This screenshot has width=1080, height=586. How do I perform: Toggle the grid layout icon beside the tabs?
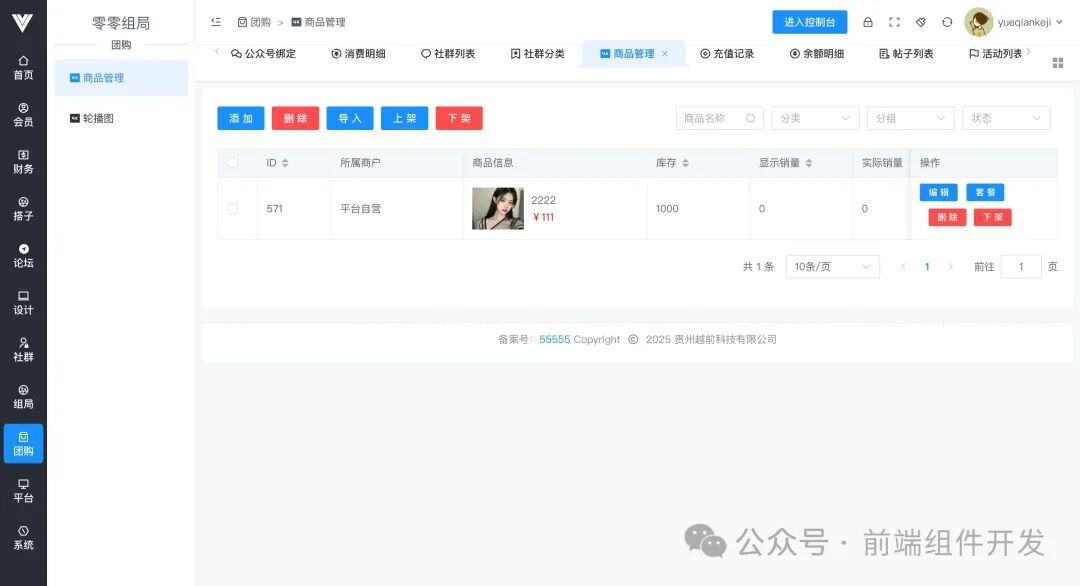pyautogui.click(x=1057, y=62)
